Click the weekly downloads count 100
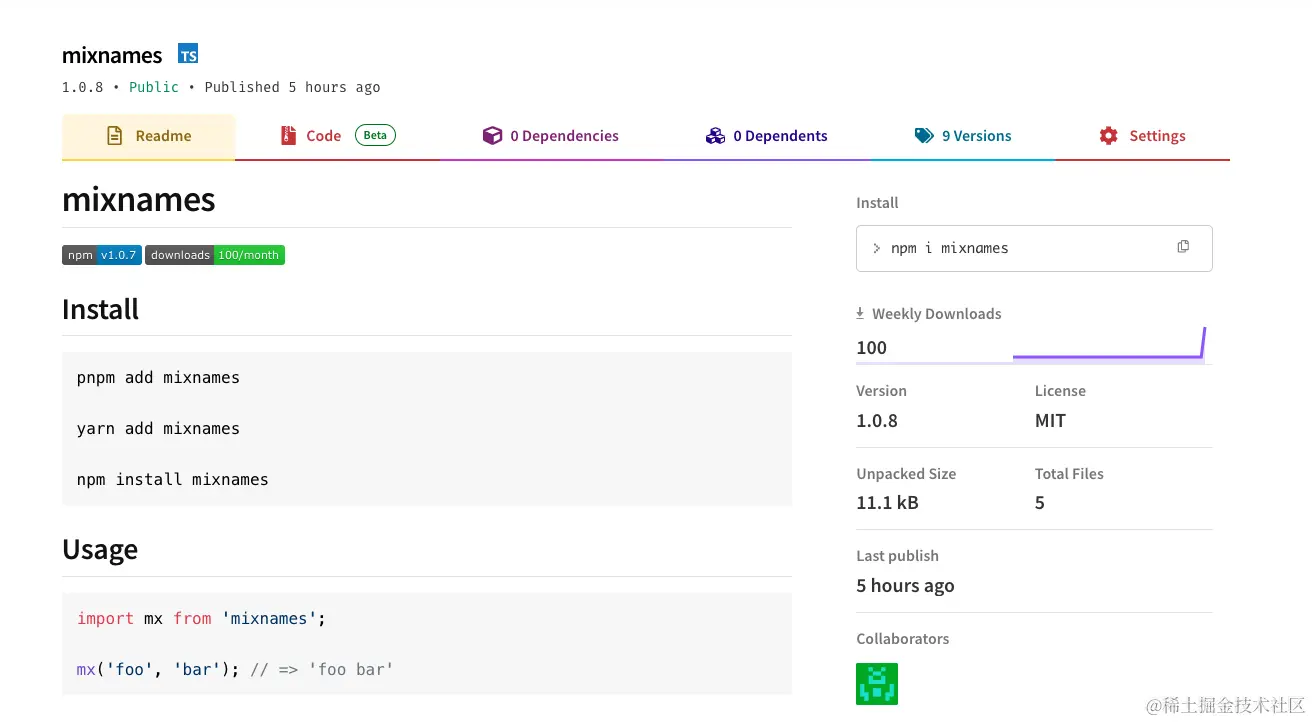The width and height of the screenshot is (1312, 722). click(871, 348)
